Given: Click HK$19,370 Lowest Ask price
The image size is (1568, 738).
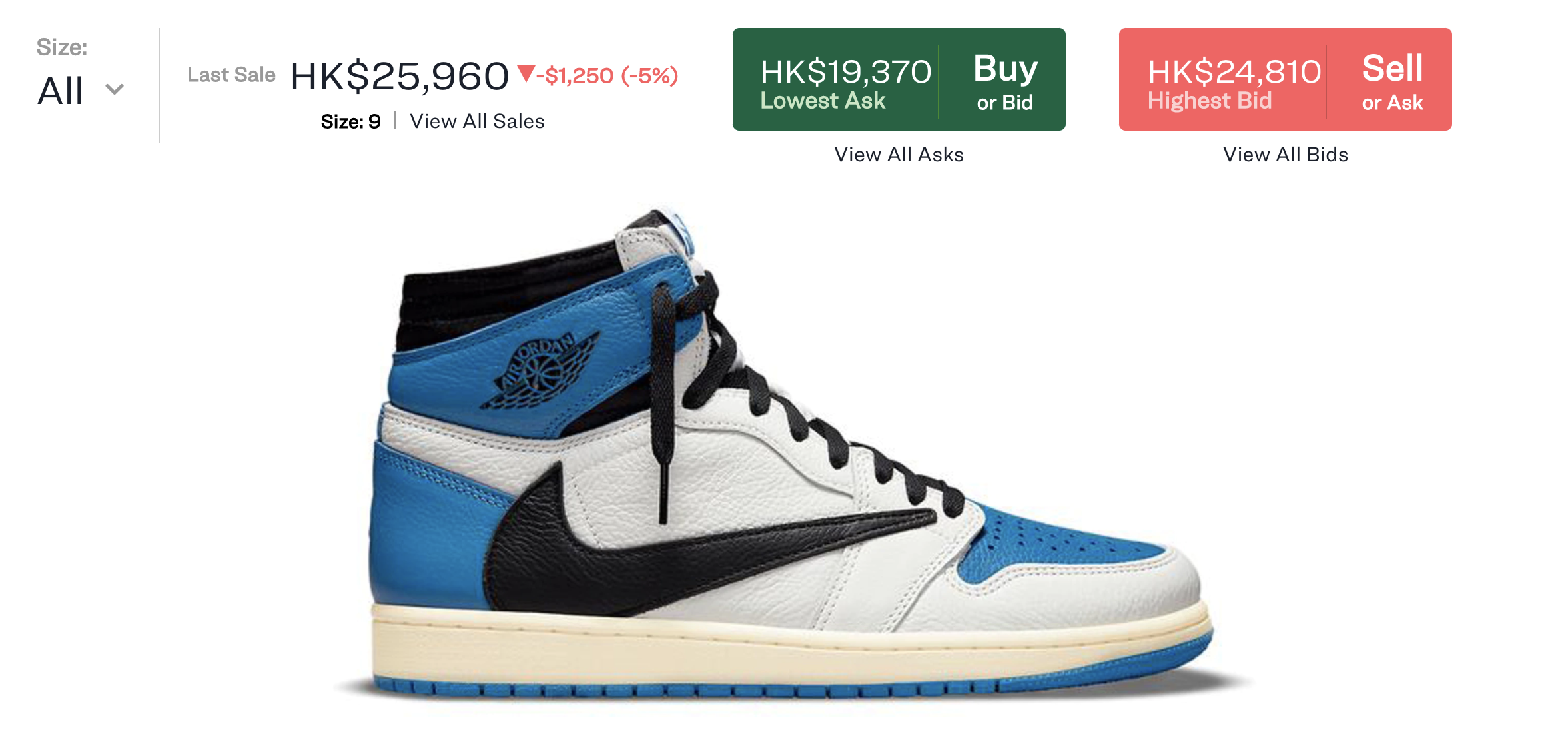Looking at the screenshot, I should pyautogui.click(x=846, y=71).
